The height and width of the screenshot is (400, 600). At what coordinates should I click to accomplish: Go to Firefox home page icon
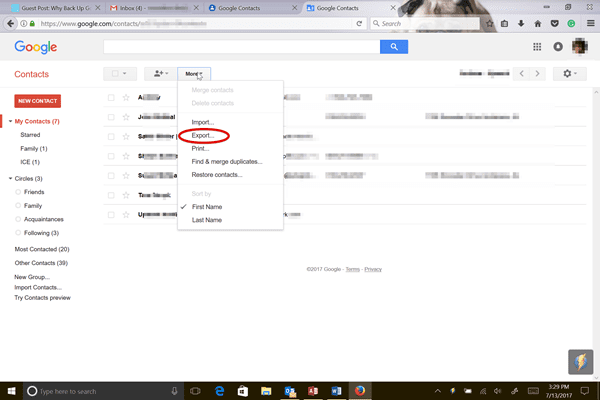point(538,23)
